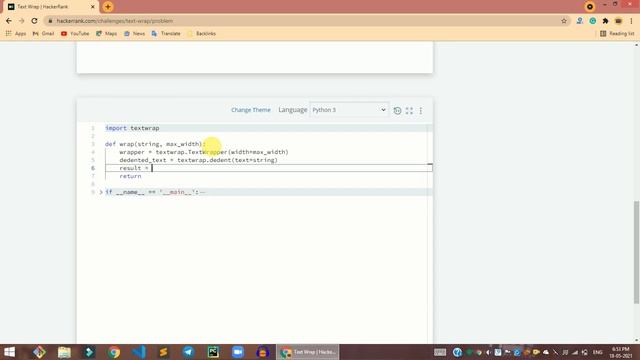Open the editor more options menu
640x360 pixels.
click(421, 110)
